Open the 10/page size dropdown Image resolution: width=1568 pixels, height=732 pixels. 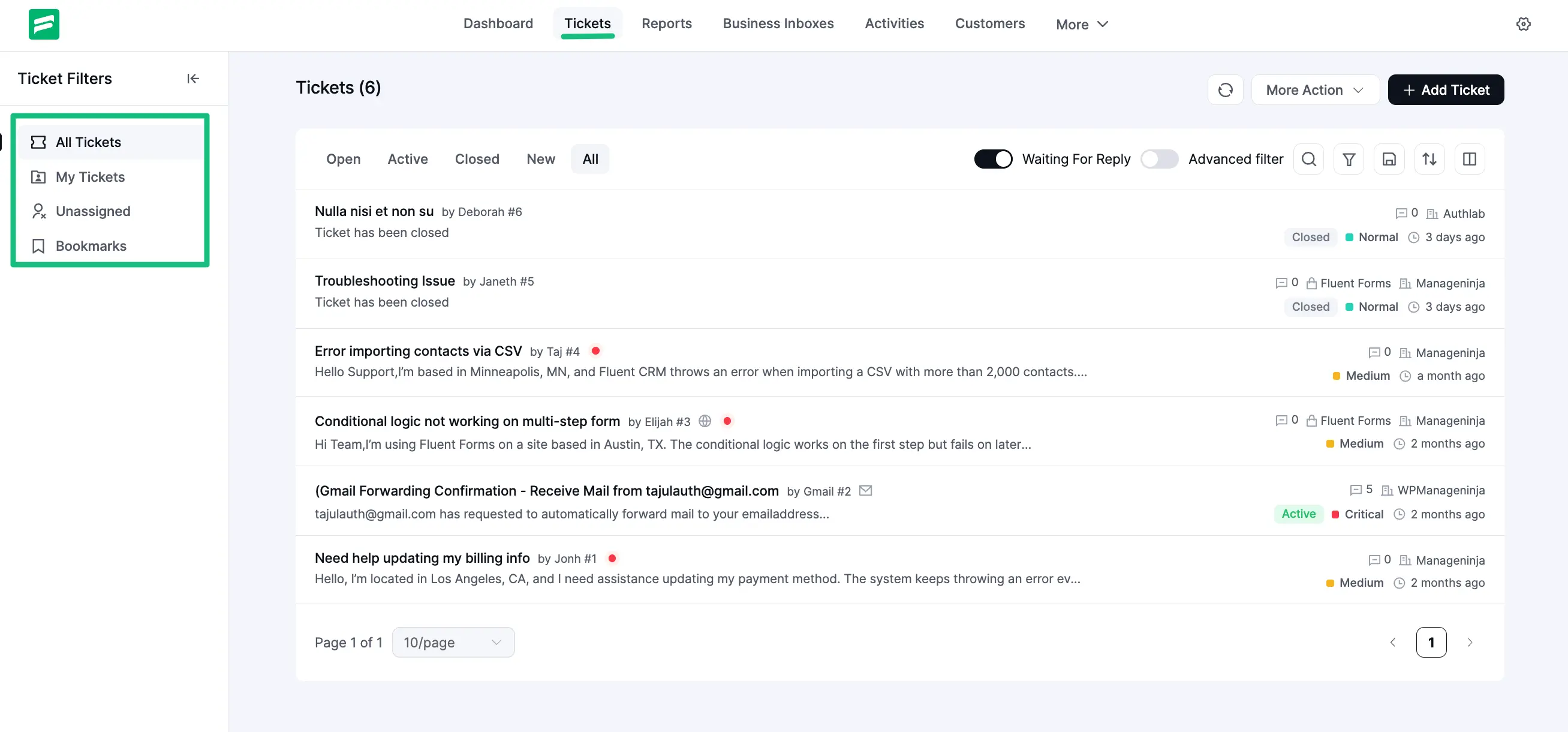coord(453,643)
